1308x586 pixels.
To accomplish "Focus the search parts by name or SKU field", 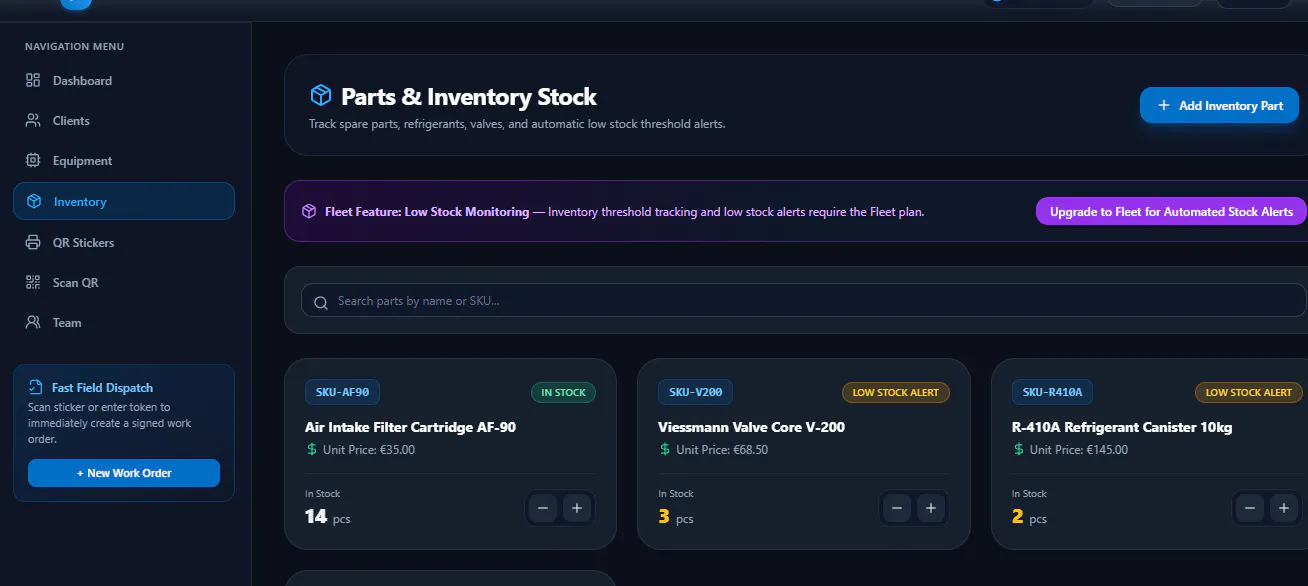I will pyautogui.click(x=804, y=301).
